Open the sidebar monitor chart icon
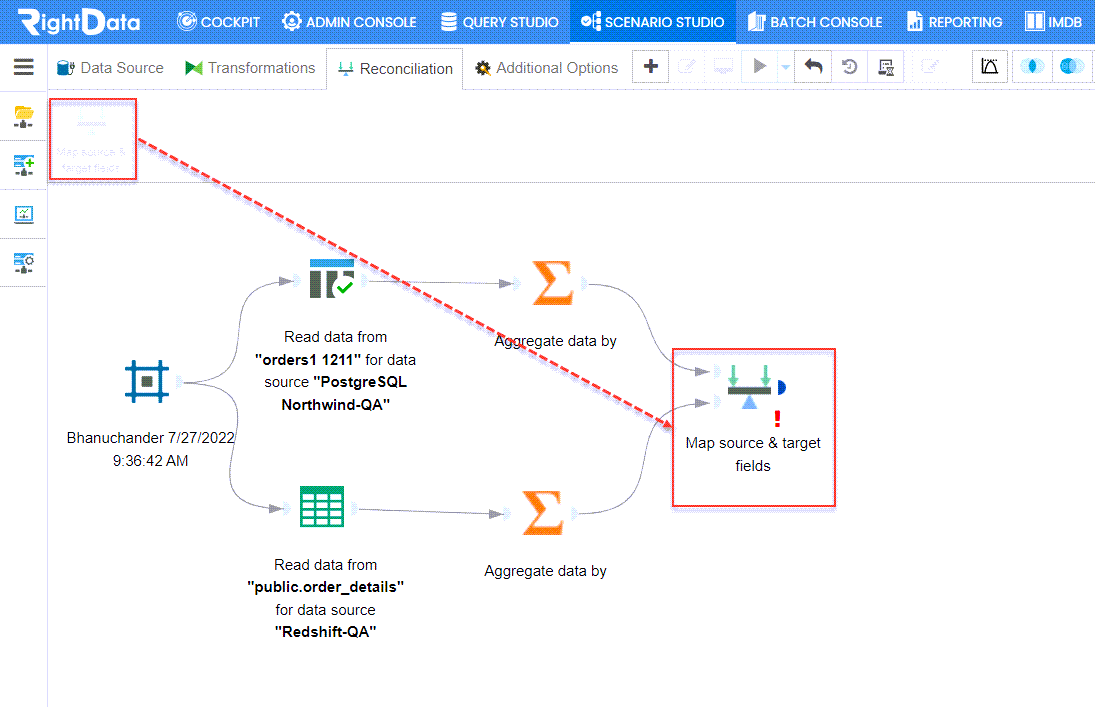Screen dimensions: 1095x707 click(x=24, y=214)
